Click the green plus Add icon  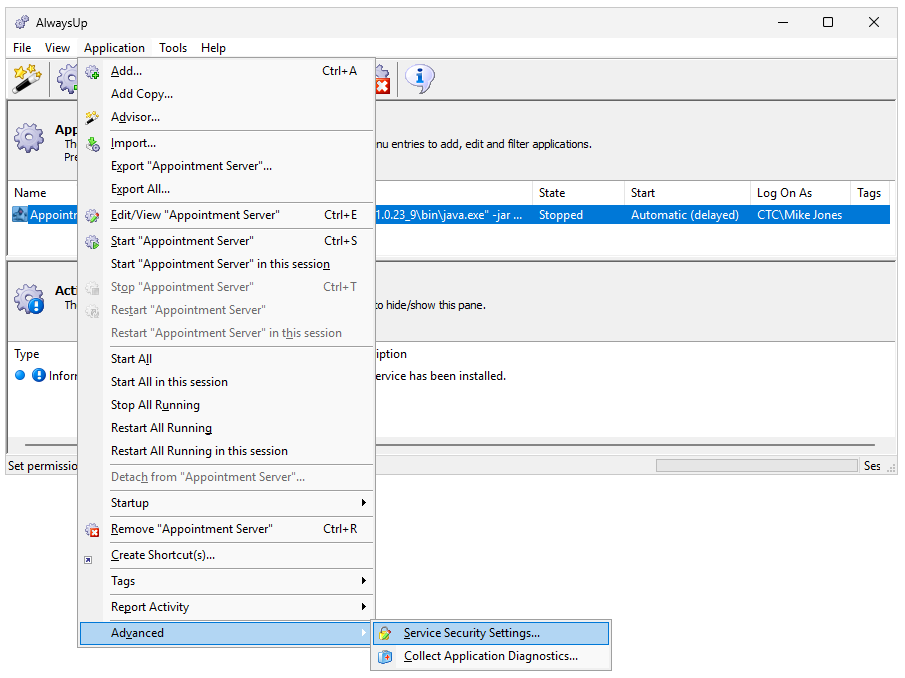point(91,71)
